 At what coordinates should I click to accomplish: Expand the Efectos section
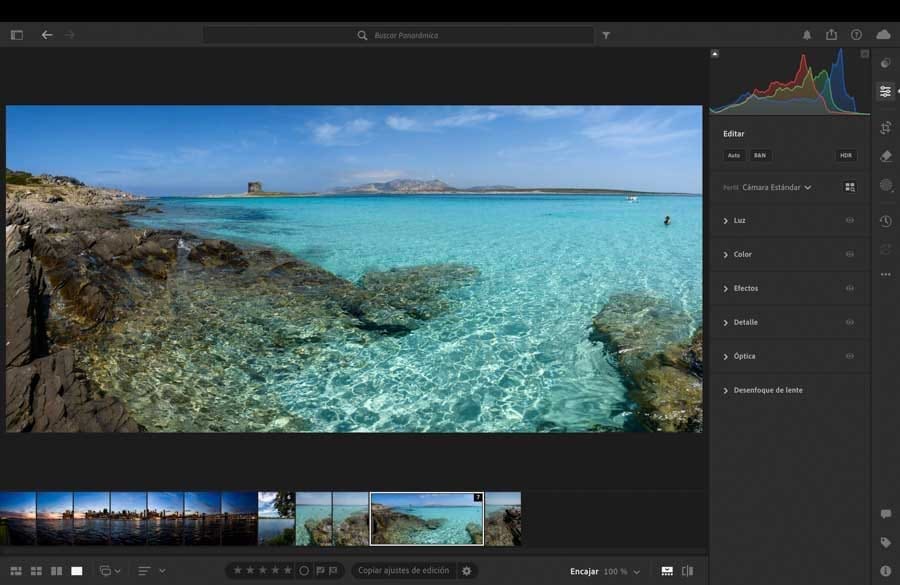pos(745,288)
